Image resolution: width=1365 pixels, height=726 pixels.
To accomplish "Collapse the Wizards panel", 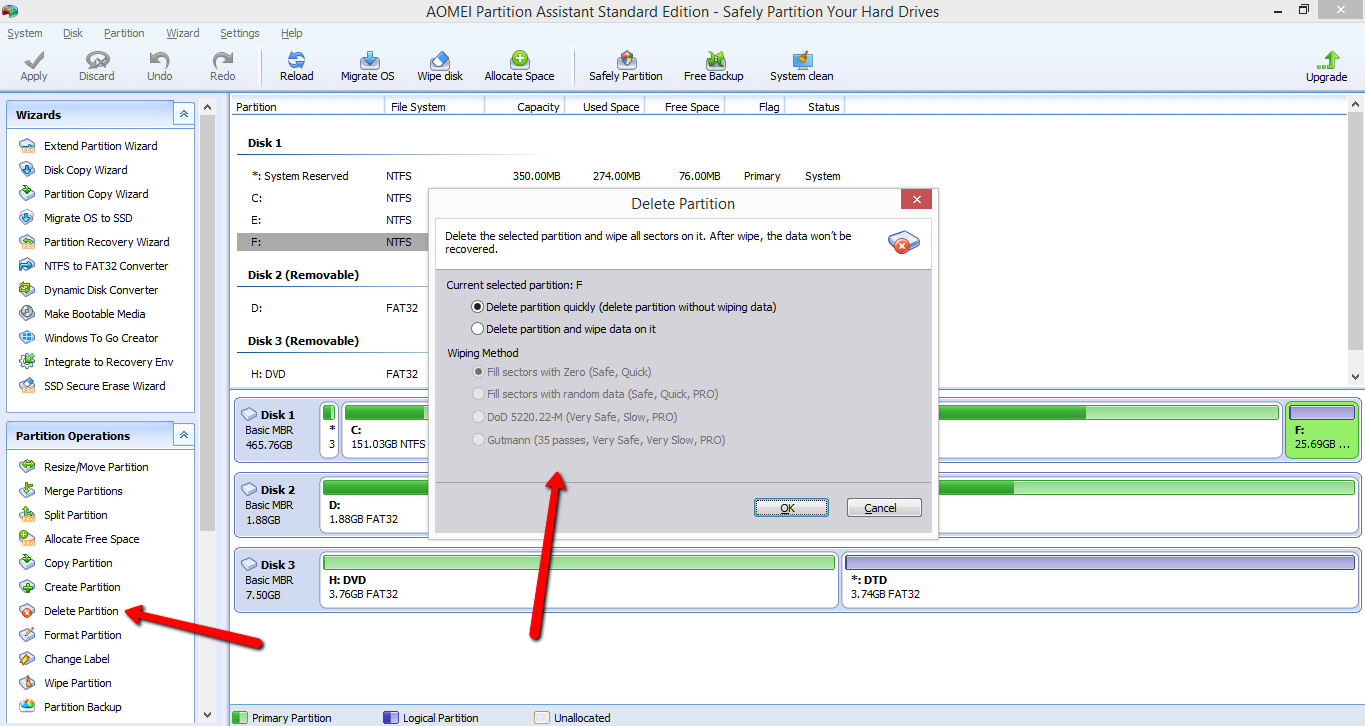I will (184, 114).
